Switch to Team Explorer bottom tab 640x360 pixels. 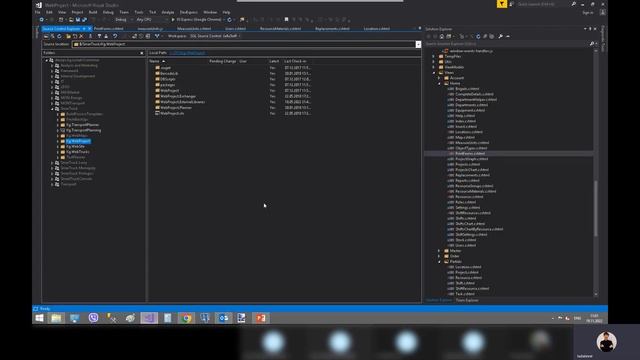point(467,300)
